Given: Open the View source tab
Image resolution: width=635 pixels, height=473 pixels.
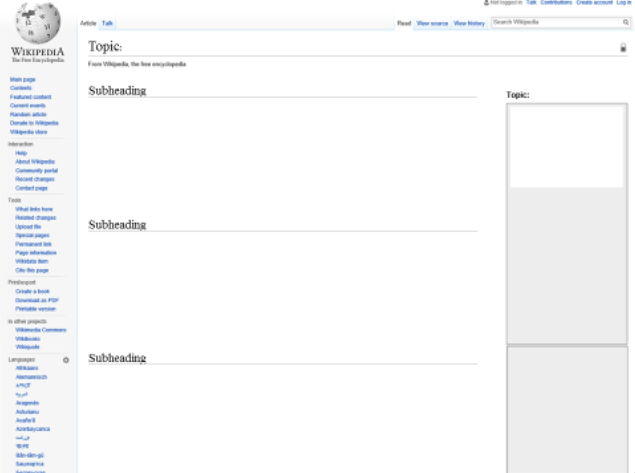Looking at the screenshot, I should pos(432,23).
